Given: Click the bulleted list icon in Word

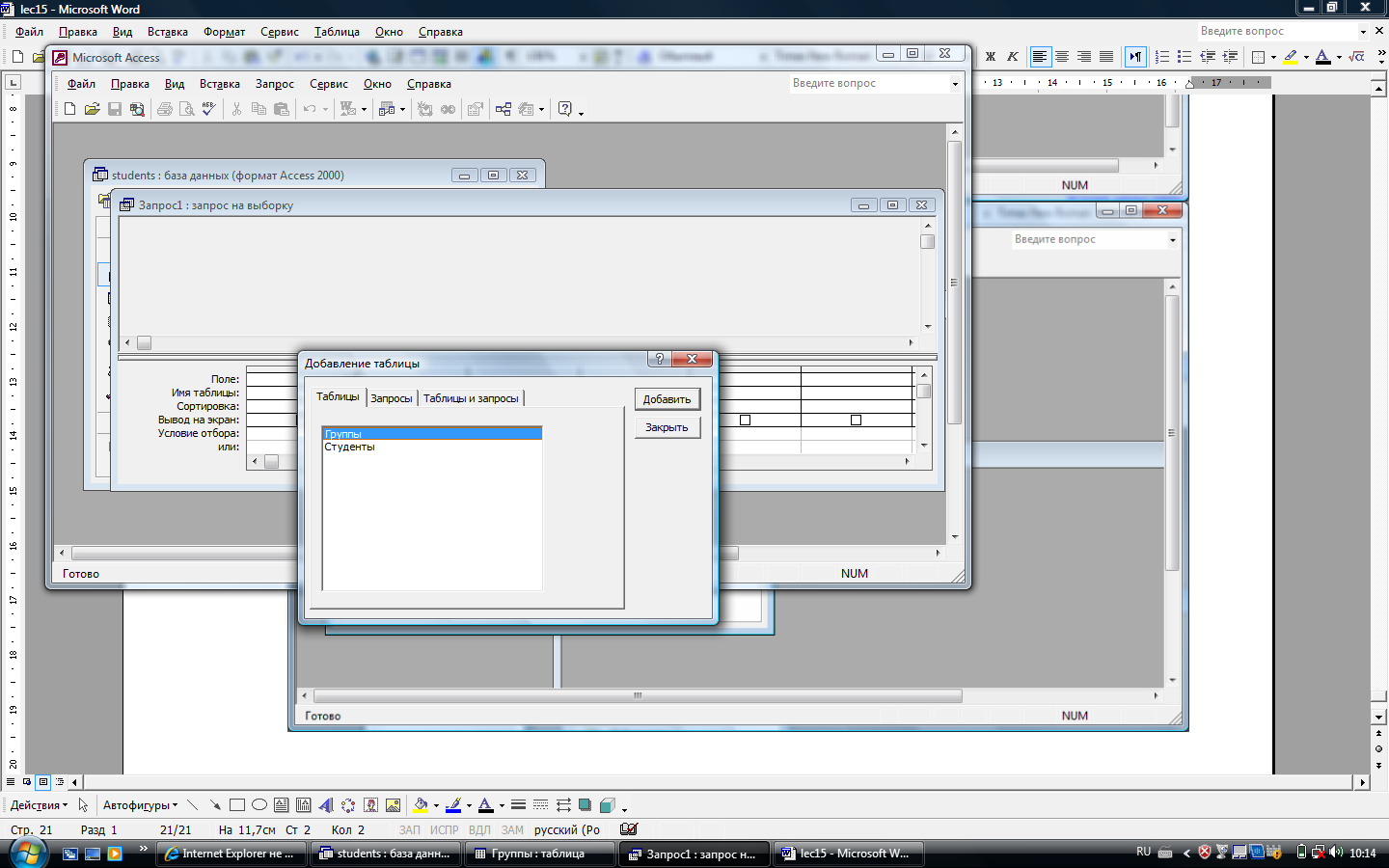Looking at the screenshot, I should 1185,57.
